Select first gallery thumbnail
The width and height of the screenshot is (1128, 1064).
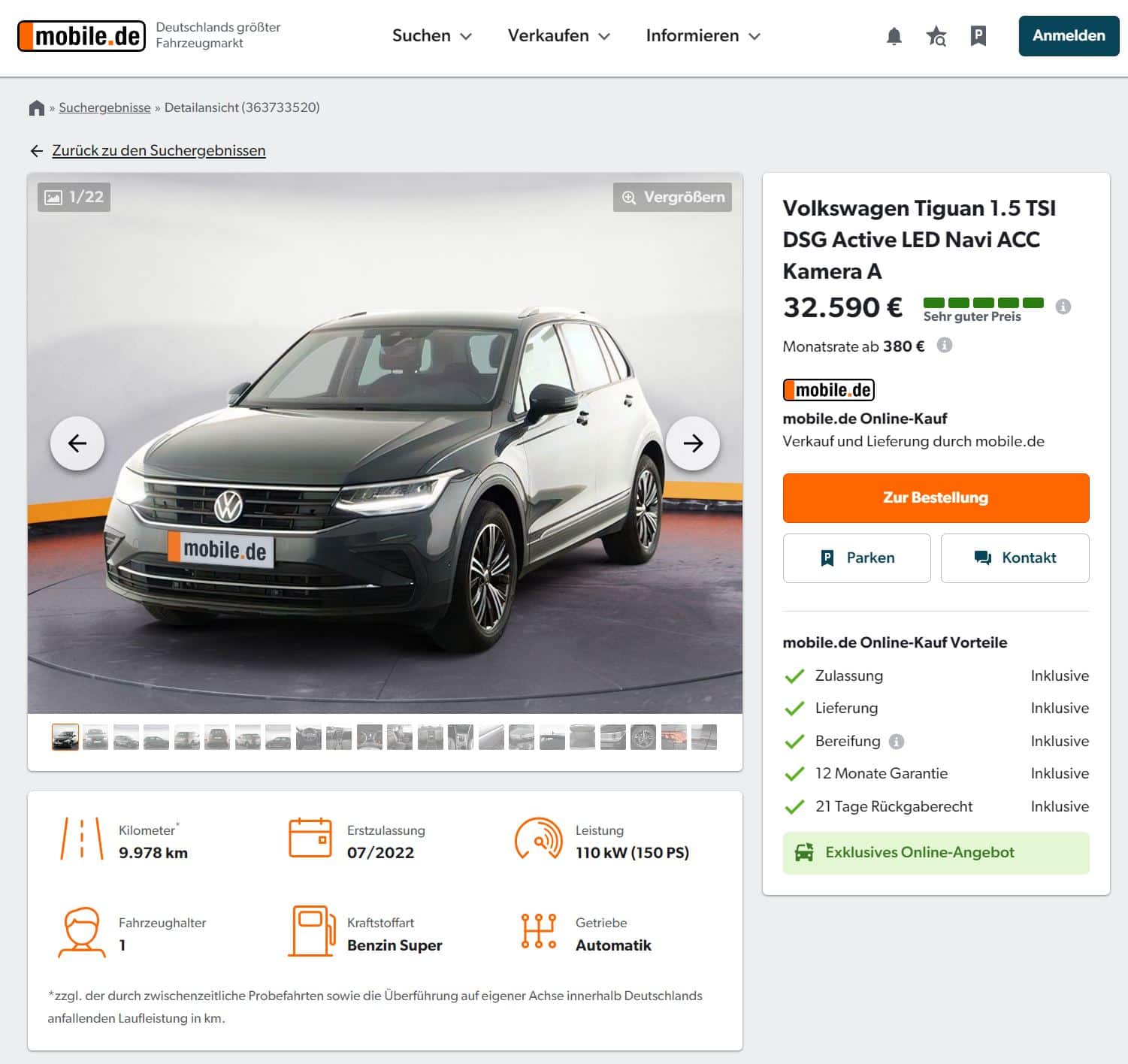[x=65, y=737]
